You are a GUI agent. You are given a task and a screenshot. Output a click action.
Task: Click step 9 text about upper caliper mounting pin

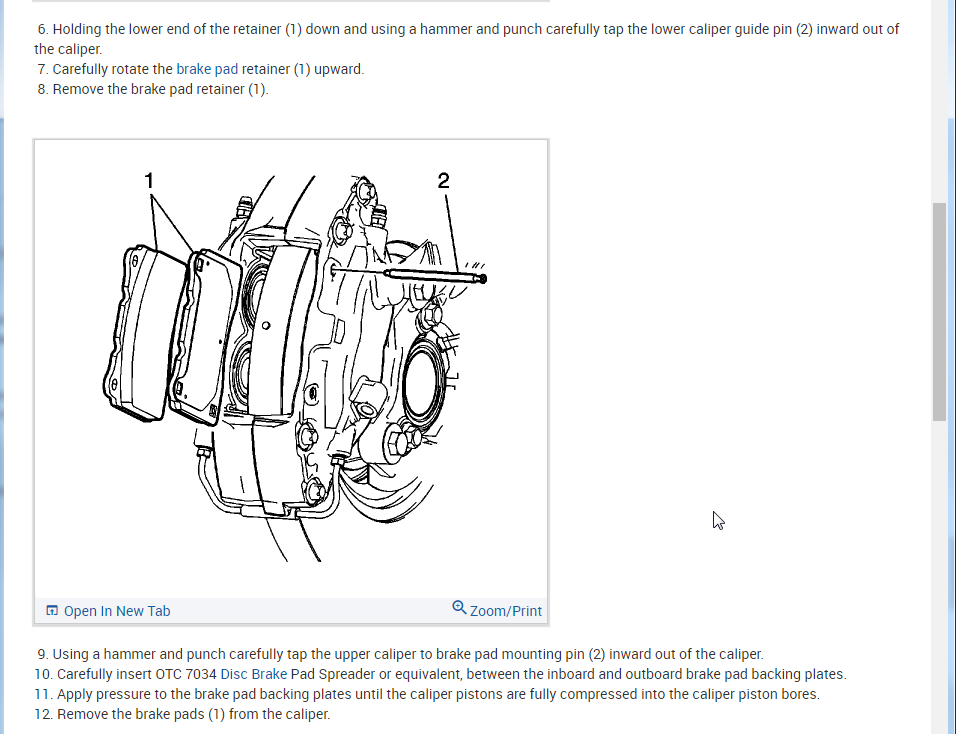click(400, 654)
